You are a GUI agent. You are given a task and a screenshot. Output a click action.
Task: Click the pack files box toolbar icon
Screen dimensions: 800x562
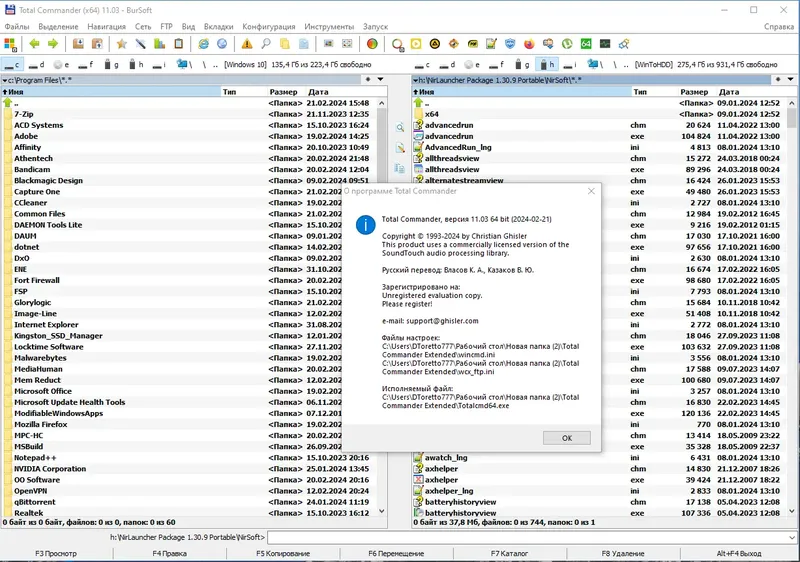click(x=78, y=44)
